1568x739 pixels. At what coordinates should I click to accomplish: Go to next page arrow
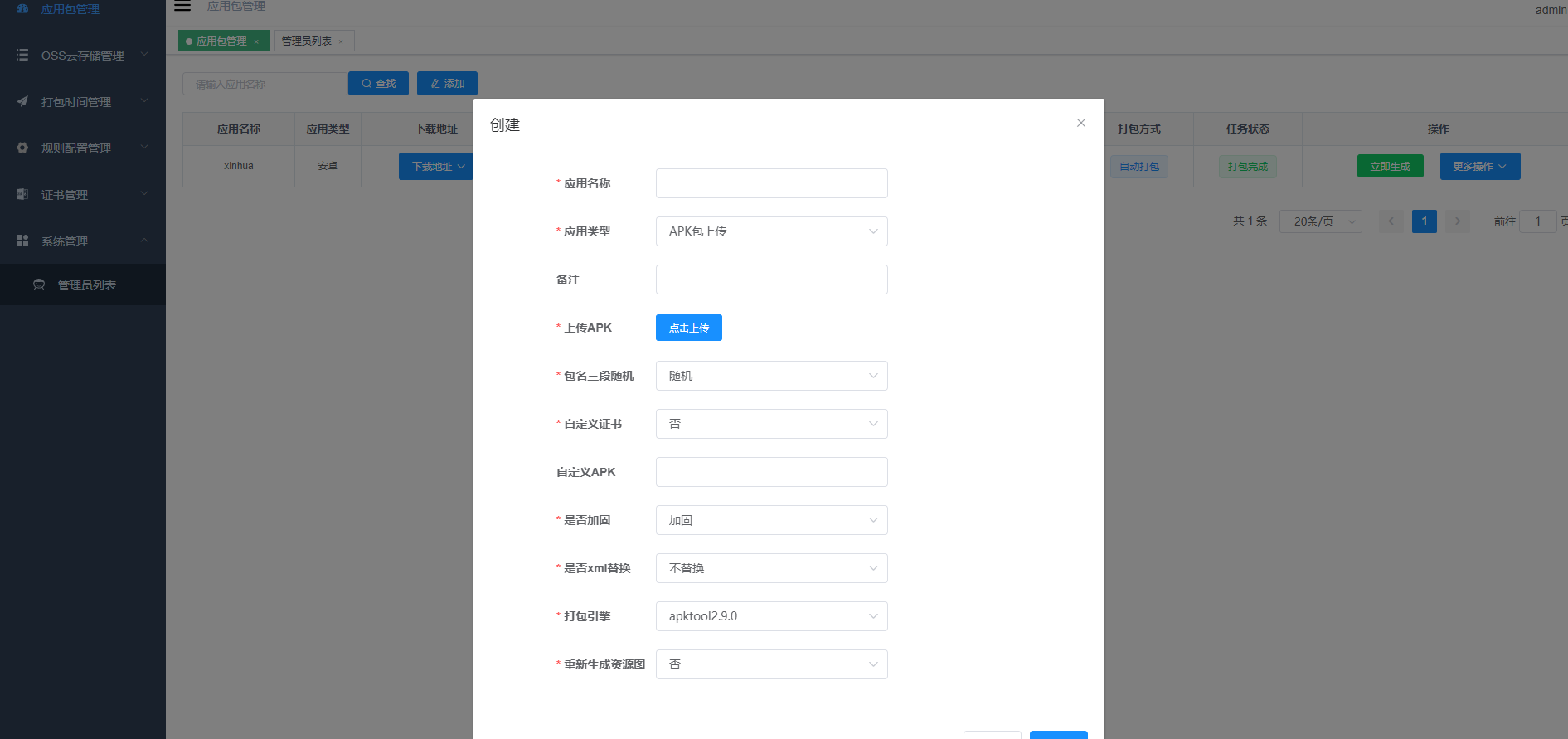tap(1458, 221)
